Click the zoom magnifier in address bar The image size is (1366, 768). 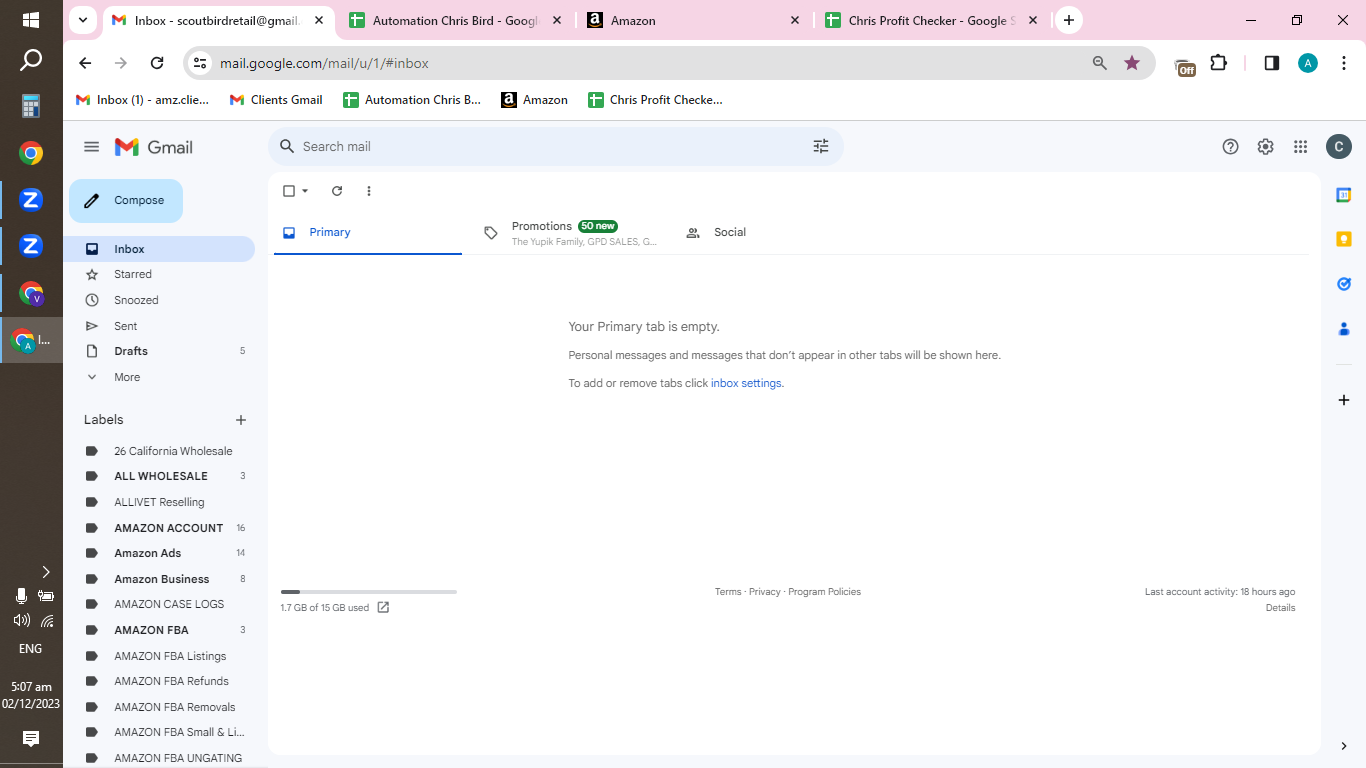click(x=1100, y=63)
